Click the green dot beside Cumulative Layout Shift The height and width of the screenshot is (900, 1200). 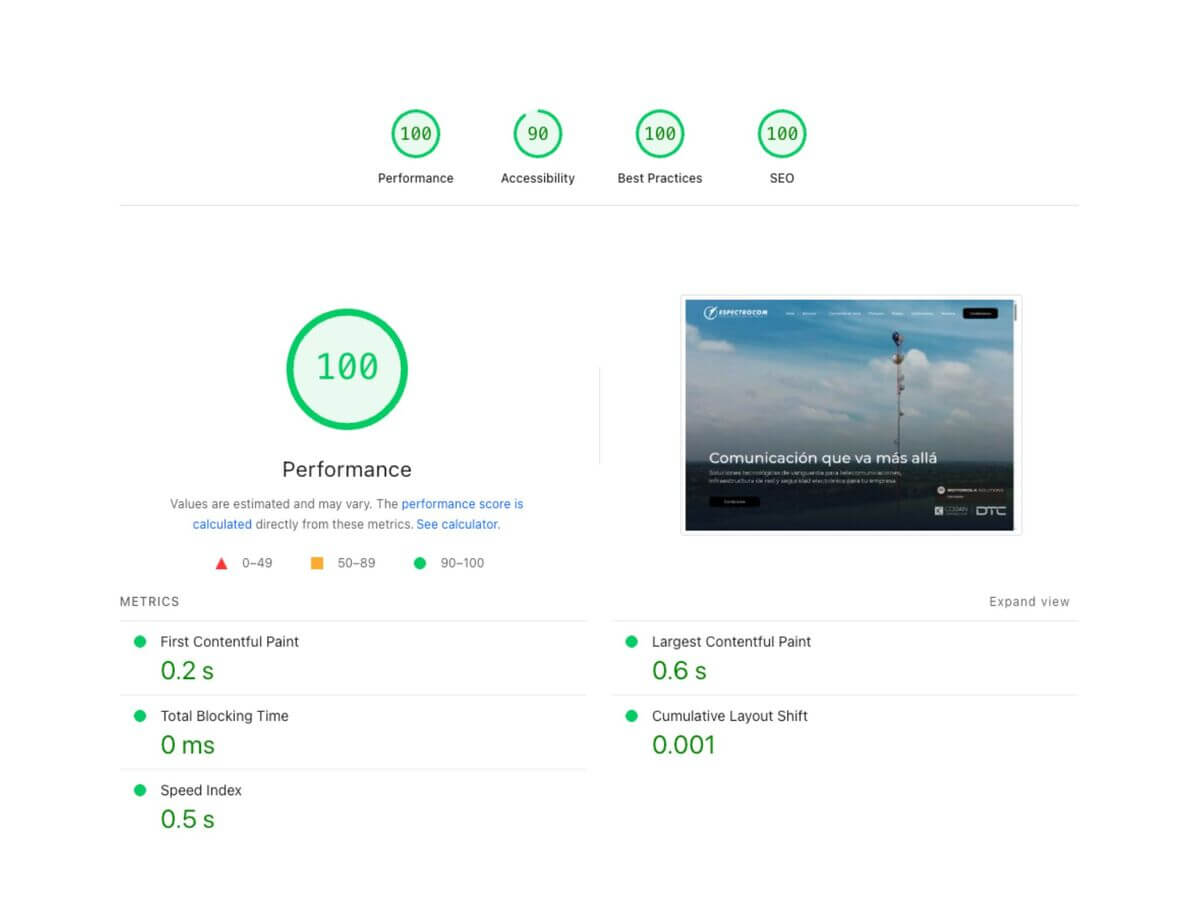[631, 716]
